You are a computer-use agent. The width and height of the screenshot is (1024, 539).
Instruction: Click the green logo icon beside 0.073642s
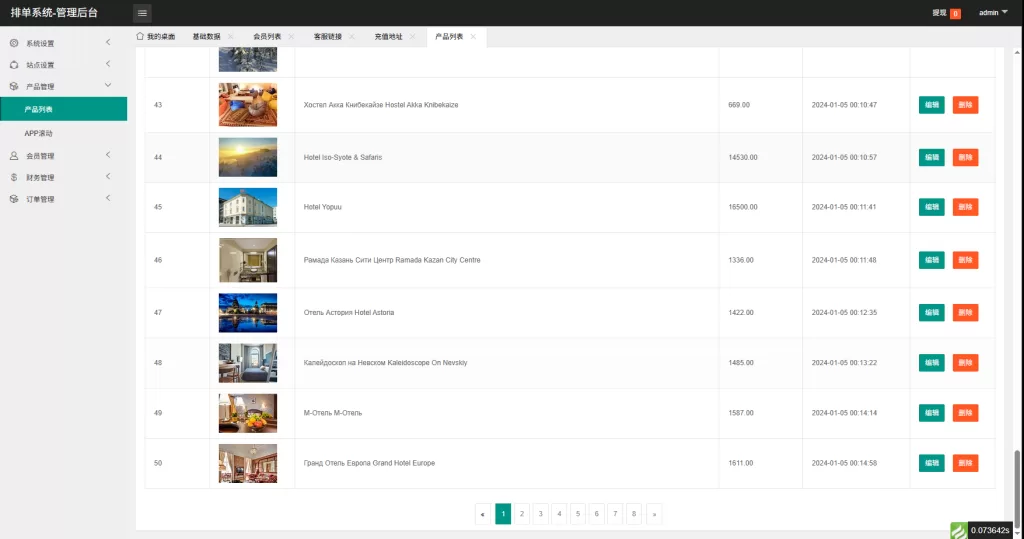(x=957, y=530)
